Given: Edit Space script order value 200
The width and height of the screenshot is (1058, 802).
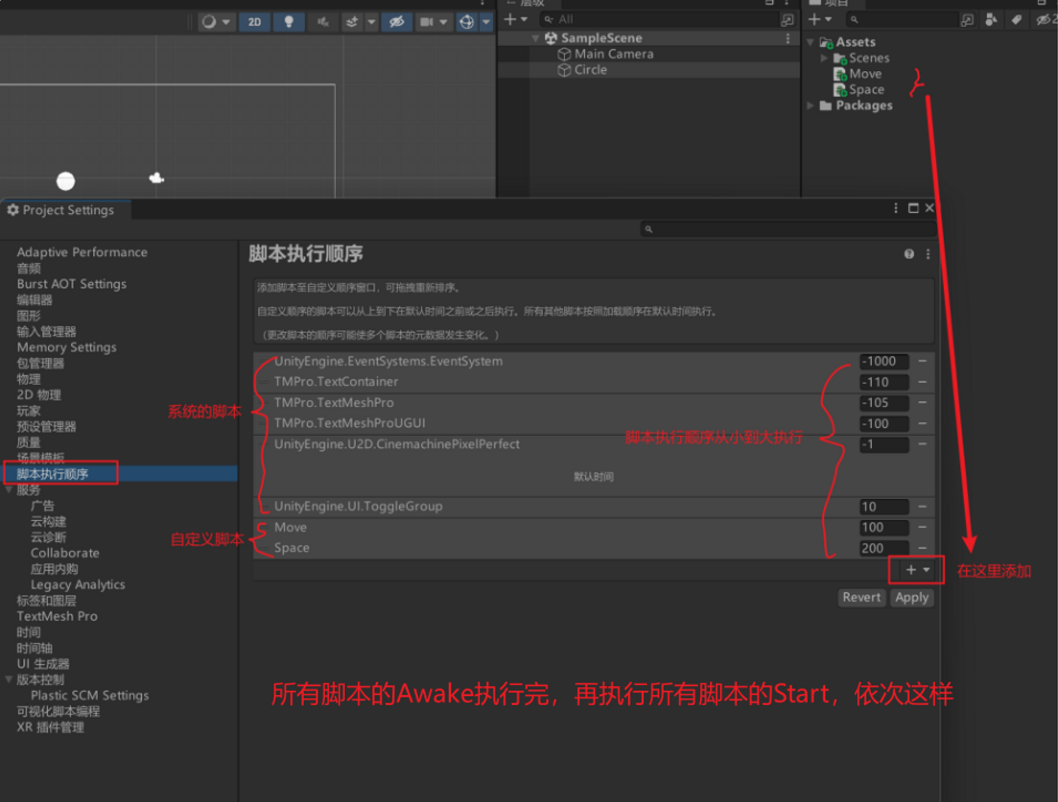Looking at the screenshot, I should click(x=884, y=548).
